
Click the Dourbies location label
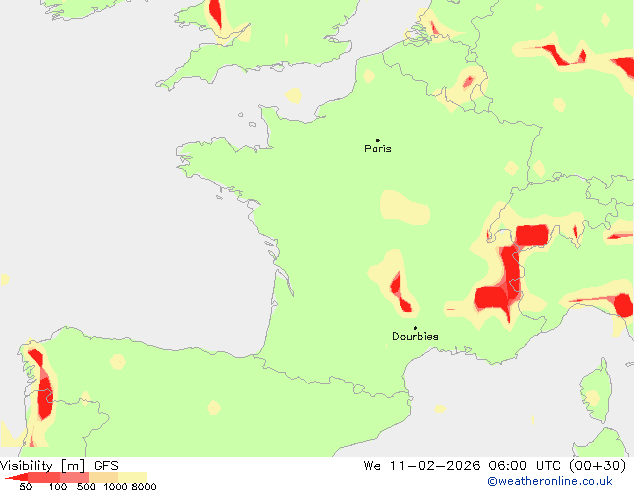pos(415,336)
